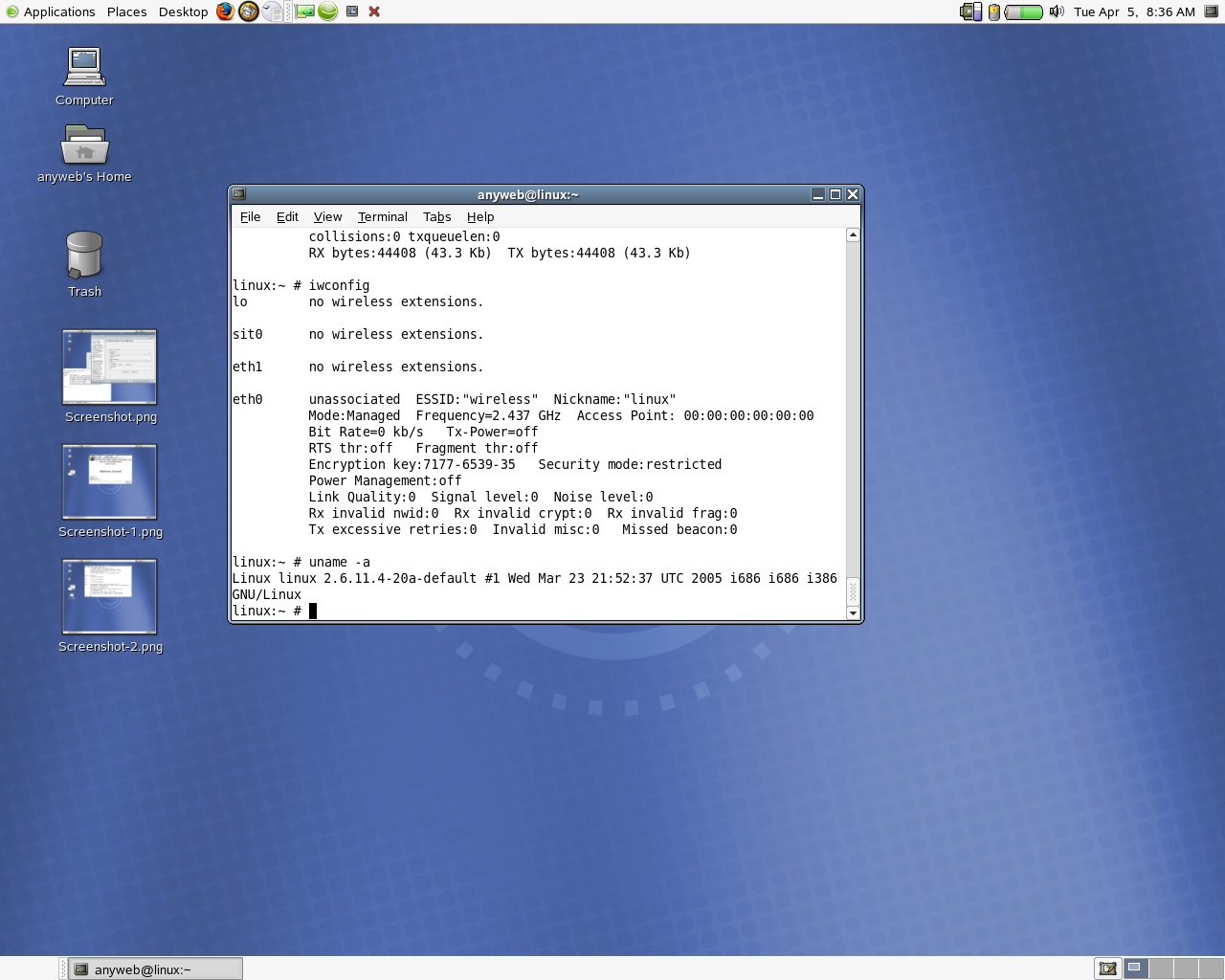Click the window selector icon at top right
Viewport: 1225px width, 980px height.
1211,11
